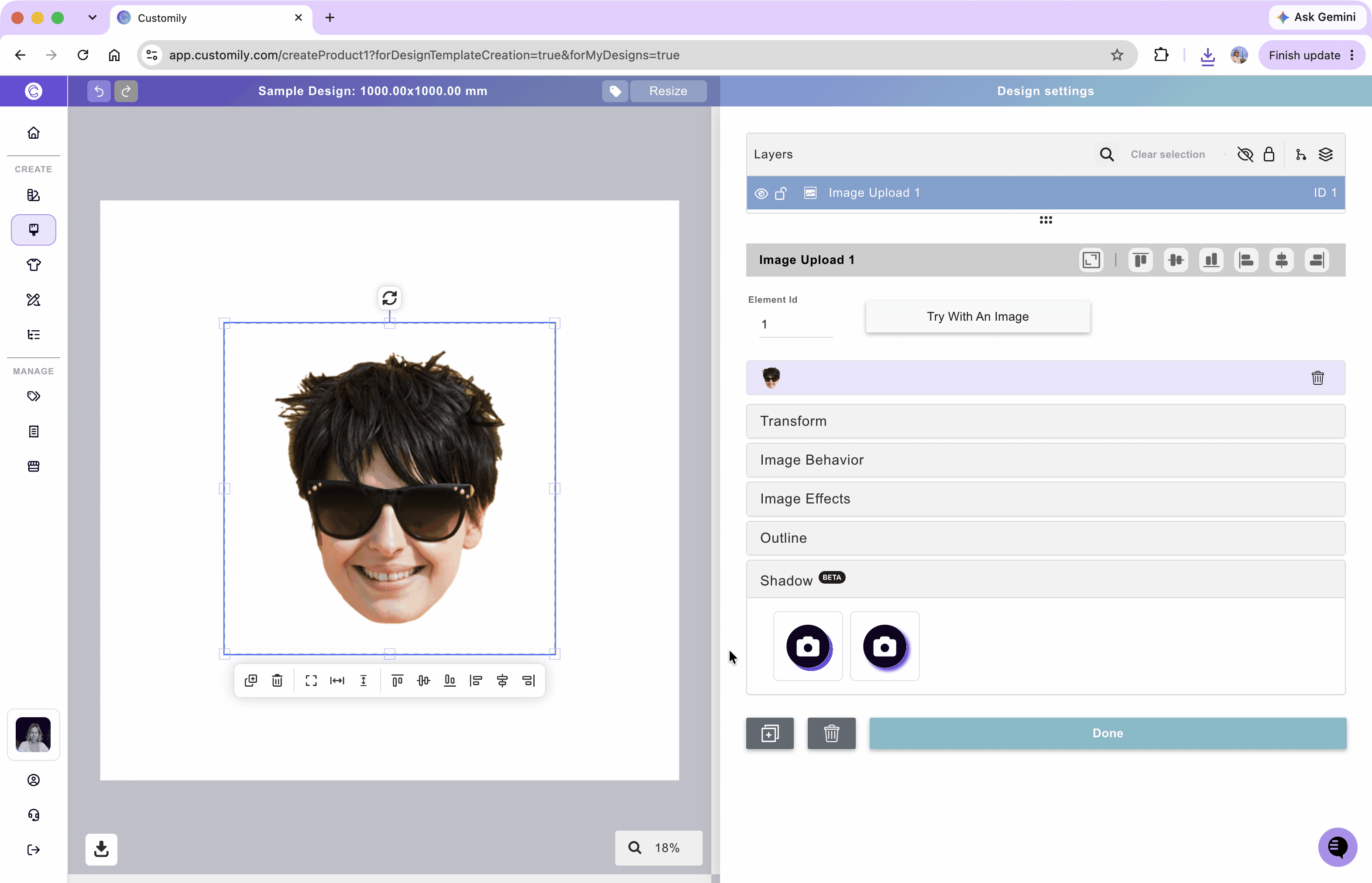1372x883 pixels.
Task: Open the Home icon in left sidebar
Action: click(33, 133)
